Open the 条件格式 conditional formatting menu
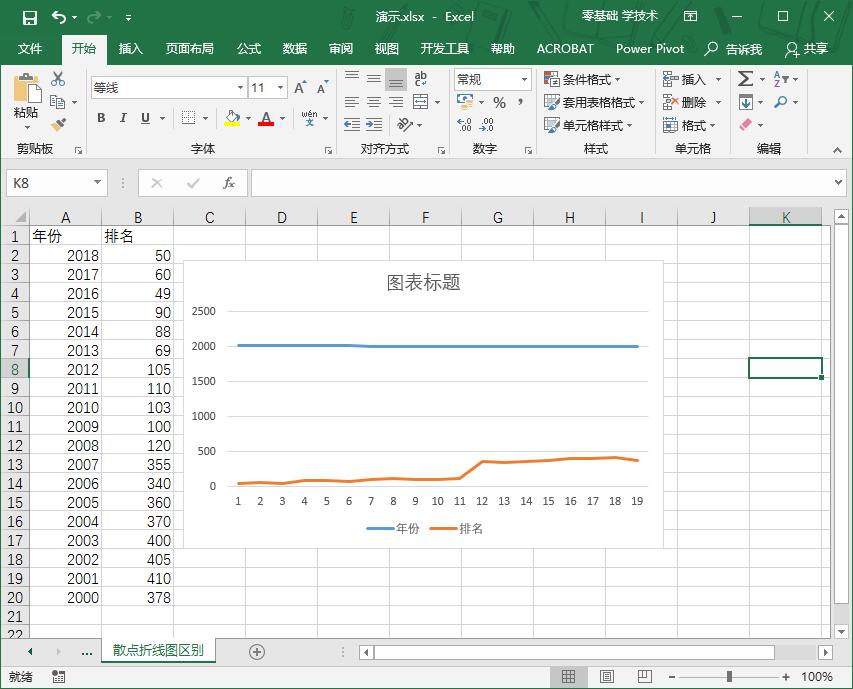 click(582, 79)
